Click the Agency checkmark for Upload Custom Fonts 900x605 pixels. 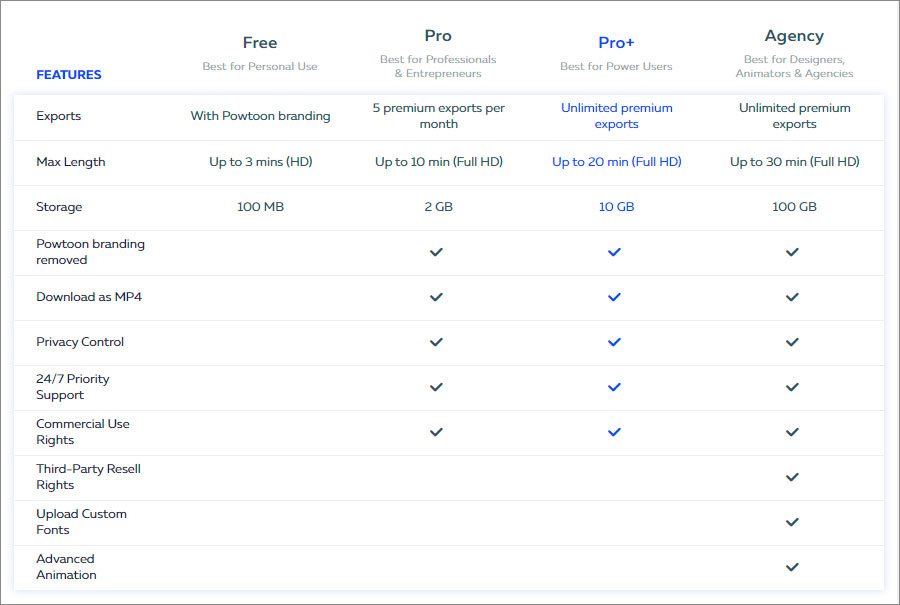(792, 522)
